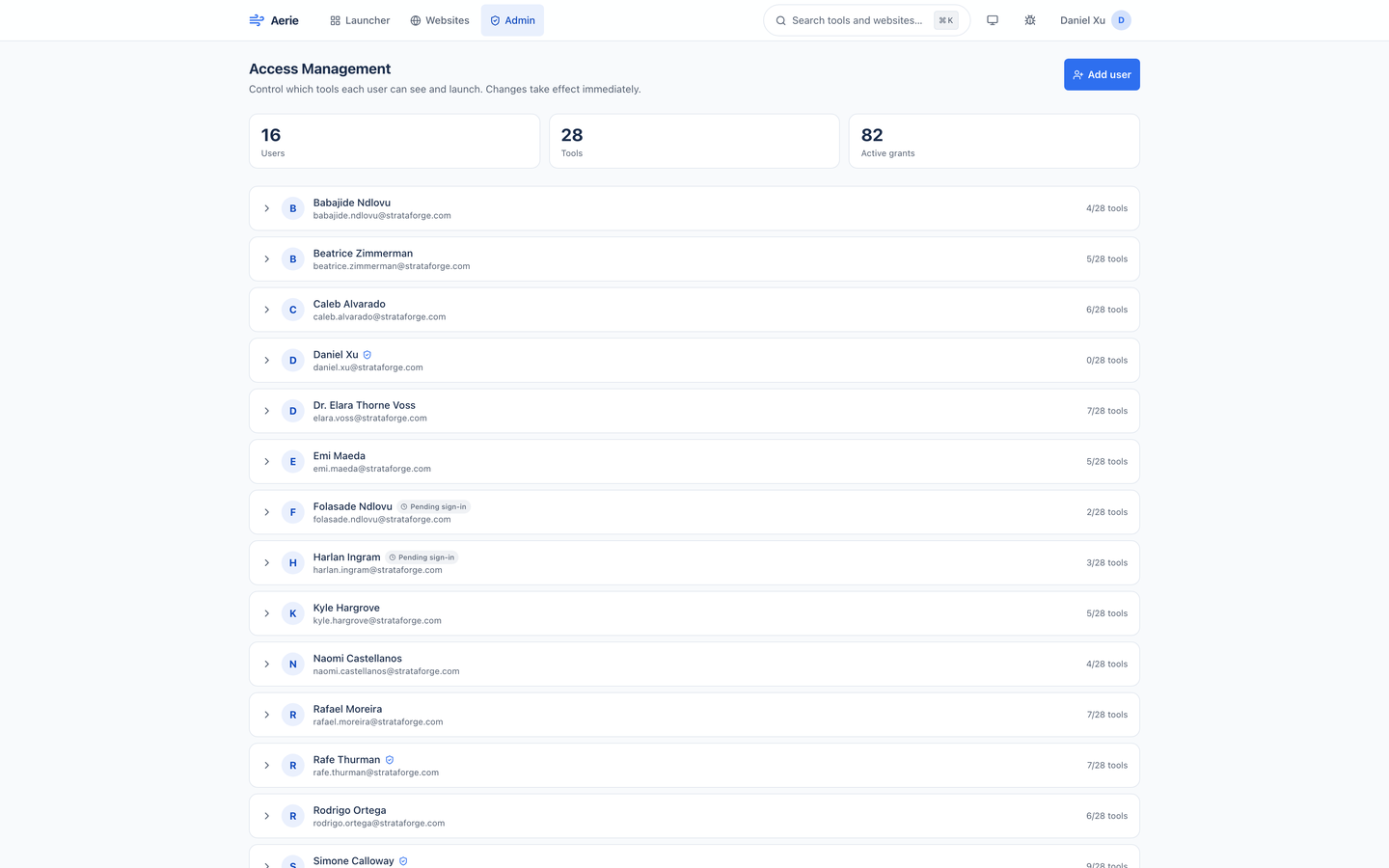Click Harlan Ingram's H avatar

(x=293, y=563)
